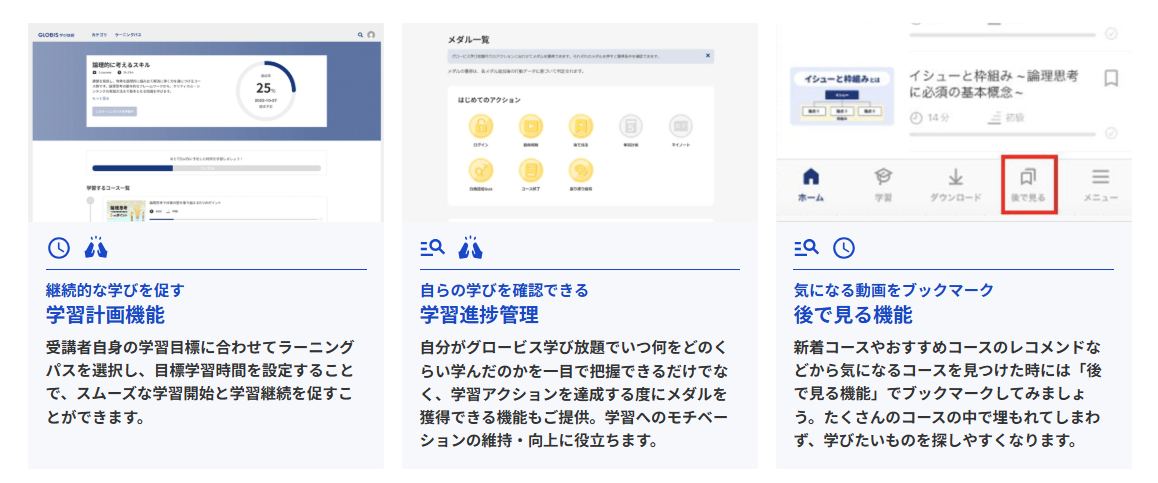Viewport: 1158px width, 483px height.
Task: Toggle completion check on イシューと枠組み course
Action: (1111, 133)
